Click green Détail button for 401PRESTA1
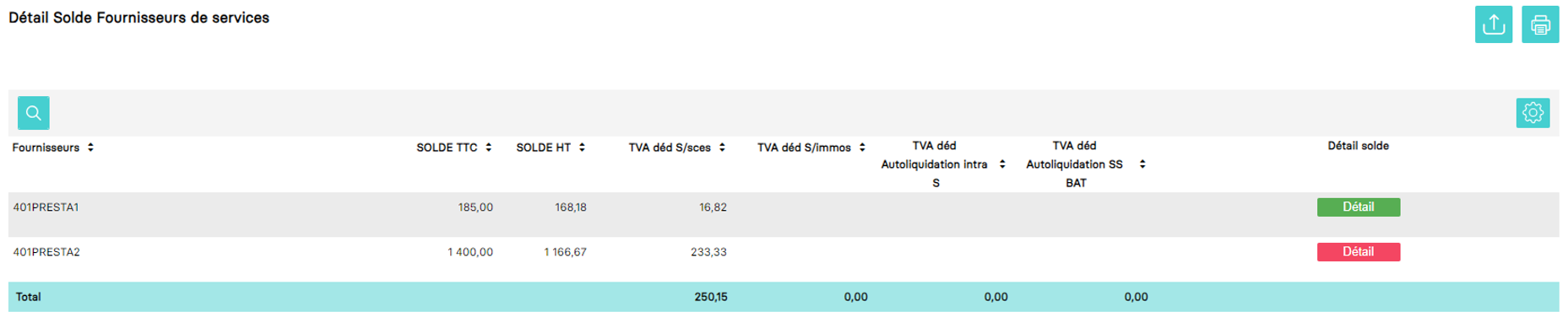This screenshot has height=317, width=1568. (x=1359, y=207)
